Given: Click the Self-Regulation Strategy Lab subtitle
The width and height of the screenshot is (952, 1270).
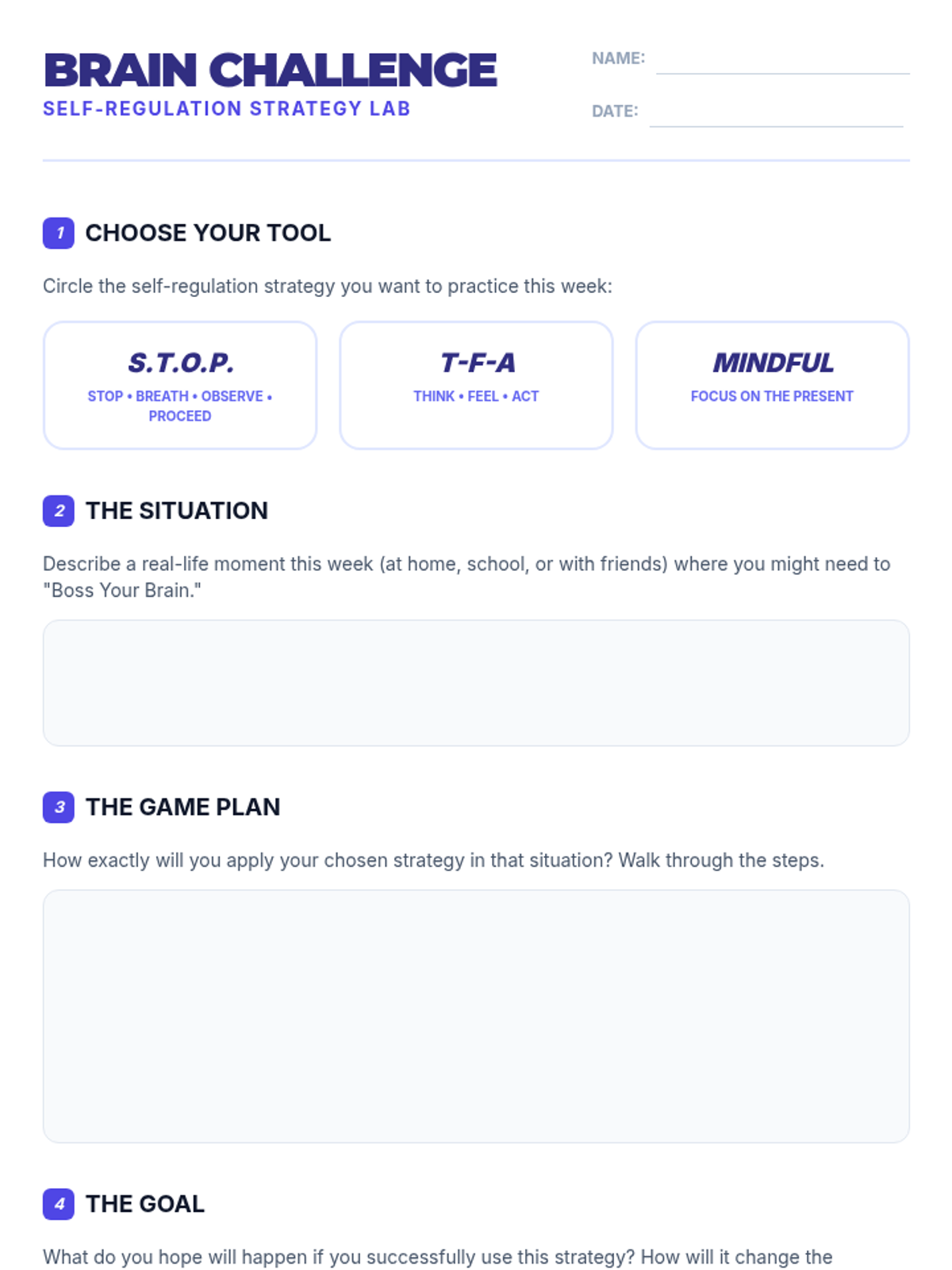Looking at the screenshot, I should click(227, 109).
